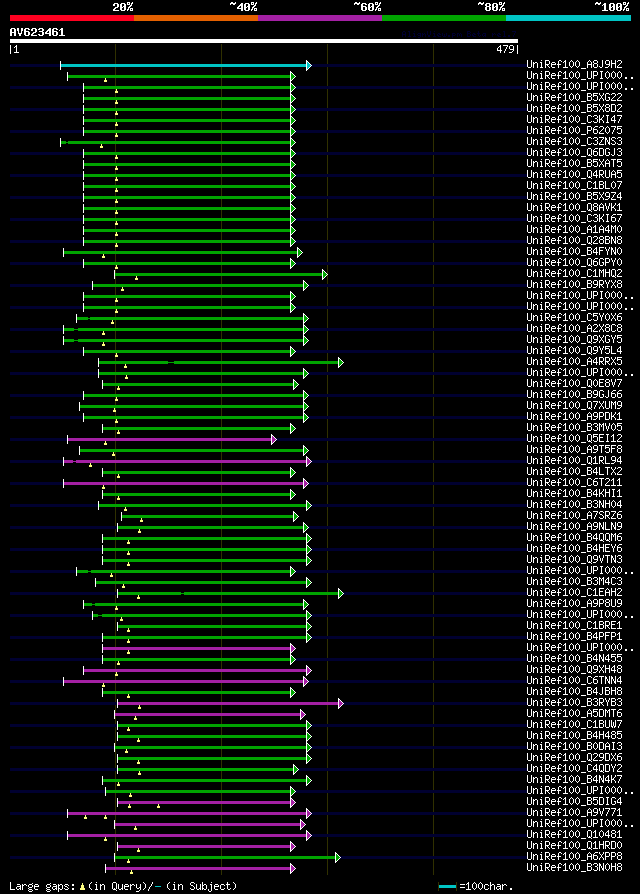Click the cyan alignment bar of UniRef100_A8J9H2
This screenshot has width=640, height=894.
(x=184, y=66)
